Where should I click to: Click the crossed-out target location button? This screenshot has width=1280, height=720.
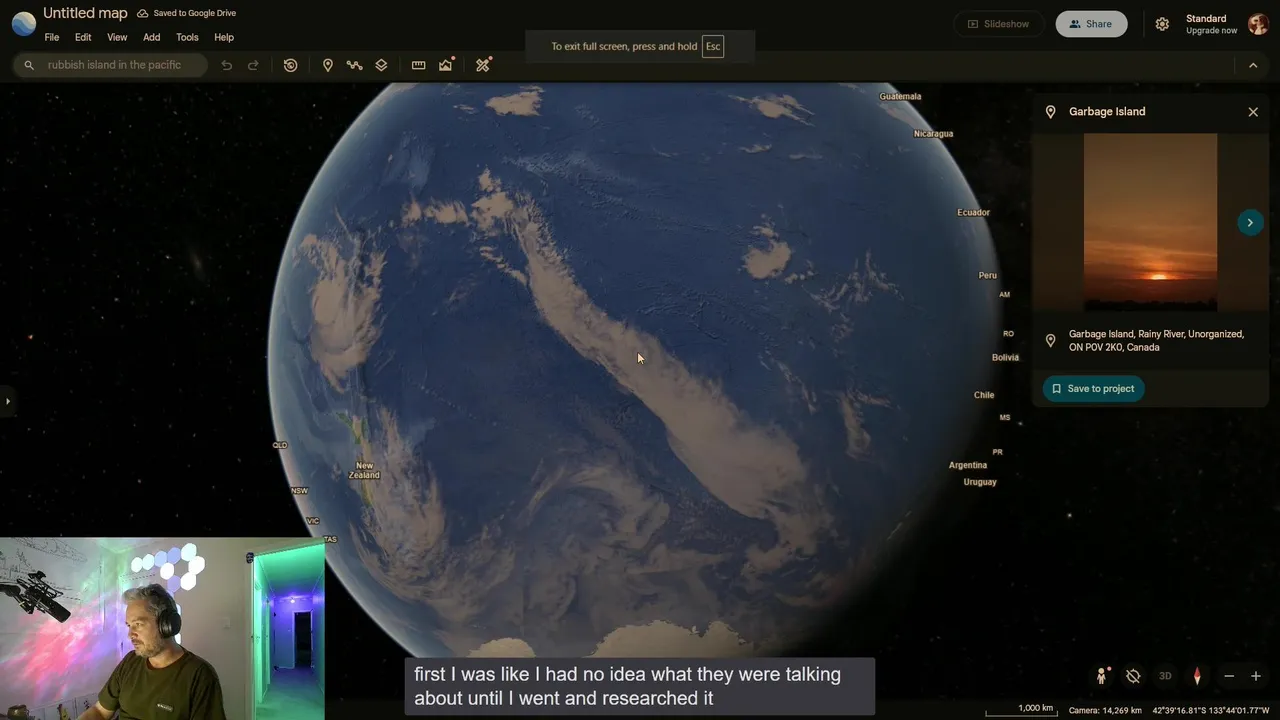pos(1133,676)
